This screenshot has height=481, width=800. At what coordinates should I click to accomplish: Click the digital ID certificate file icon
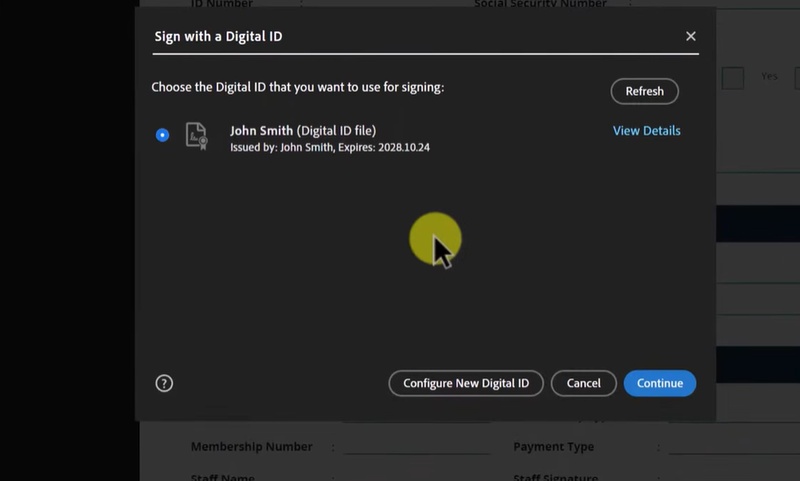coord(196,136)
